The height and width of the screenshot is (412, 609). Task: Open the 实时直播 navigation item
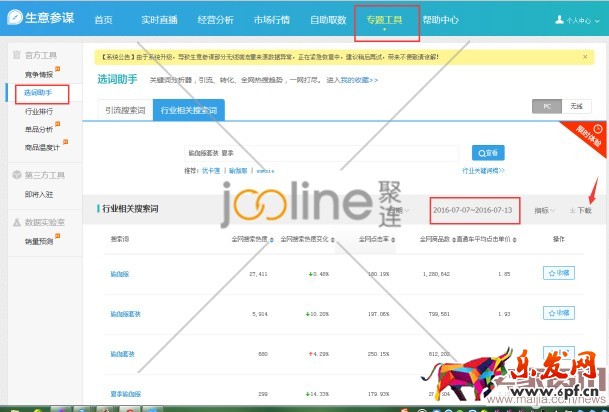pyautogui.click(x=159, y=20)
